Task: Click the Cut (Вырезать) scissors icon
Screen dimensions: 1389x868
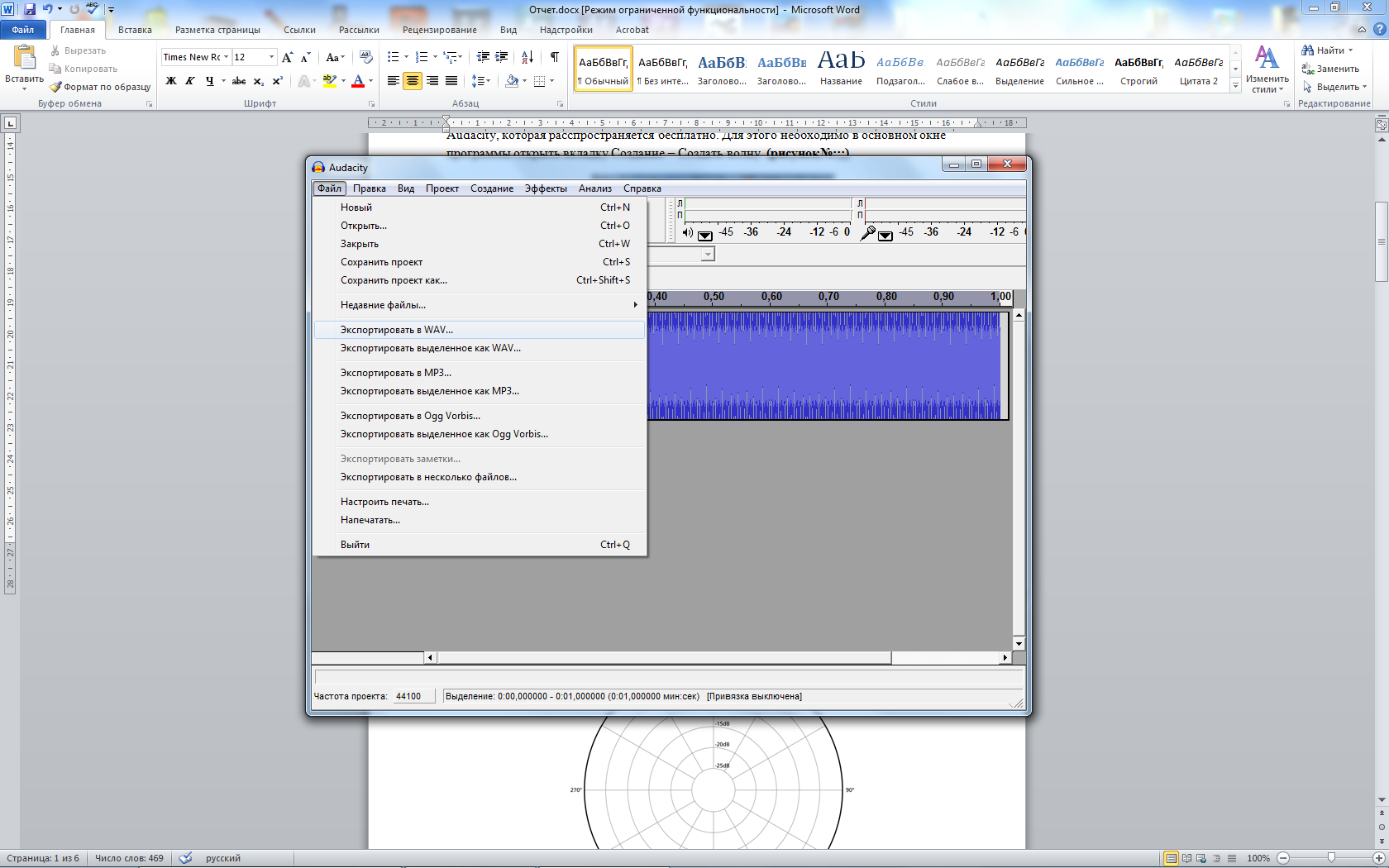Action: click(55, 50)
